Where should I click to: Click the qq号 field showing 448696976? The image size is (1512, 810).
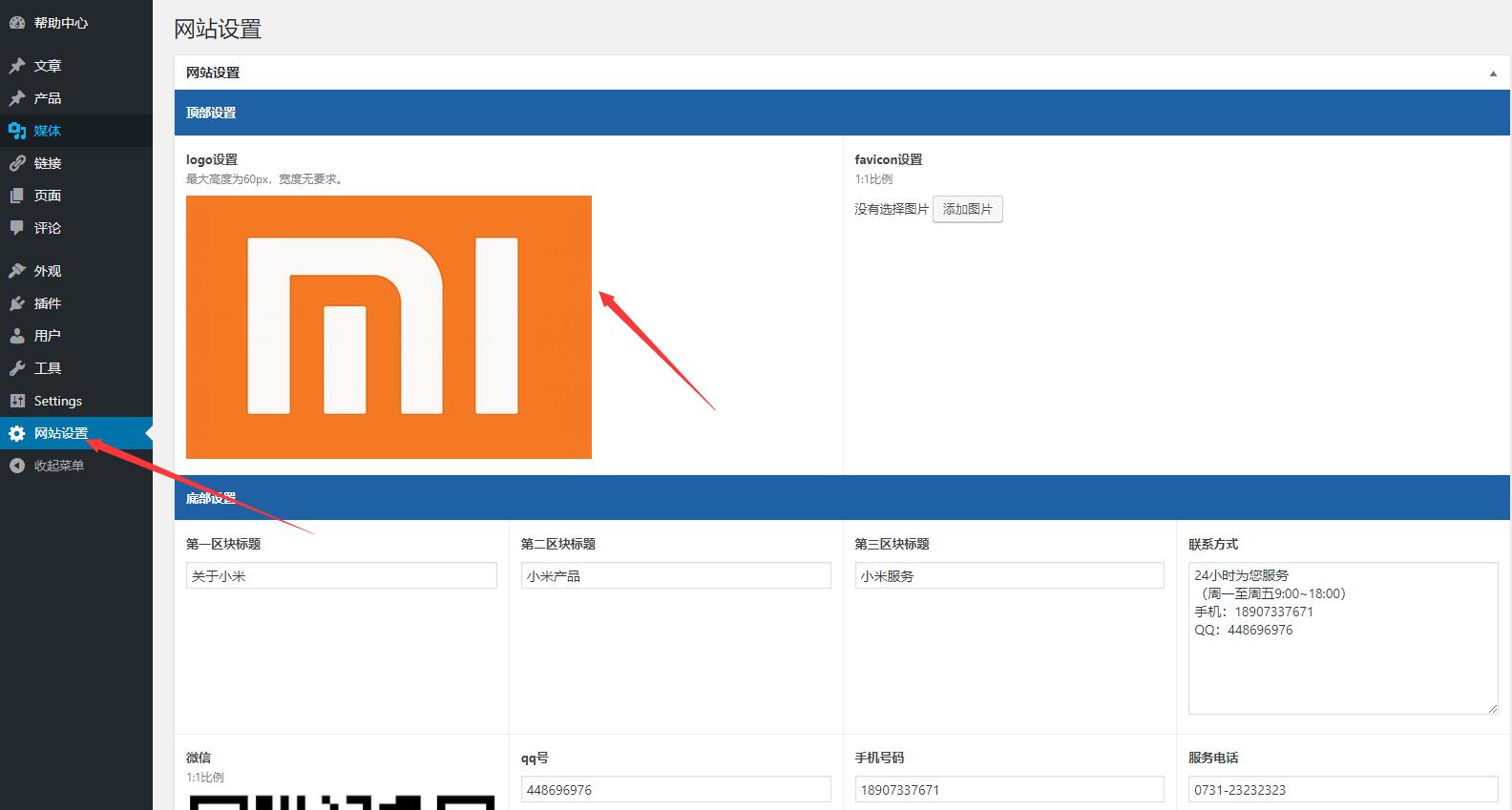[676, 789]
